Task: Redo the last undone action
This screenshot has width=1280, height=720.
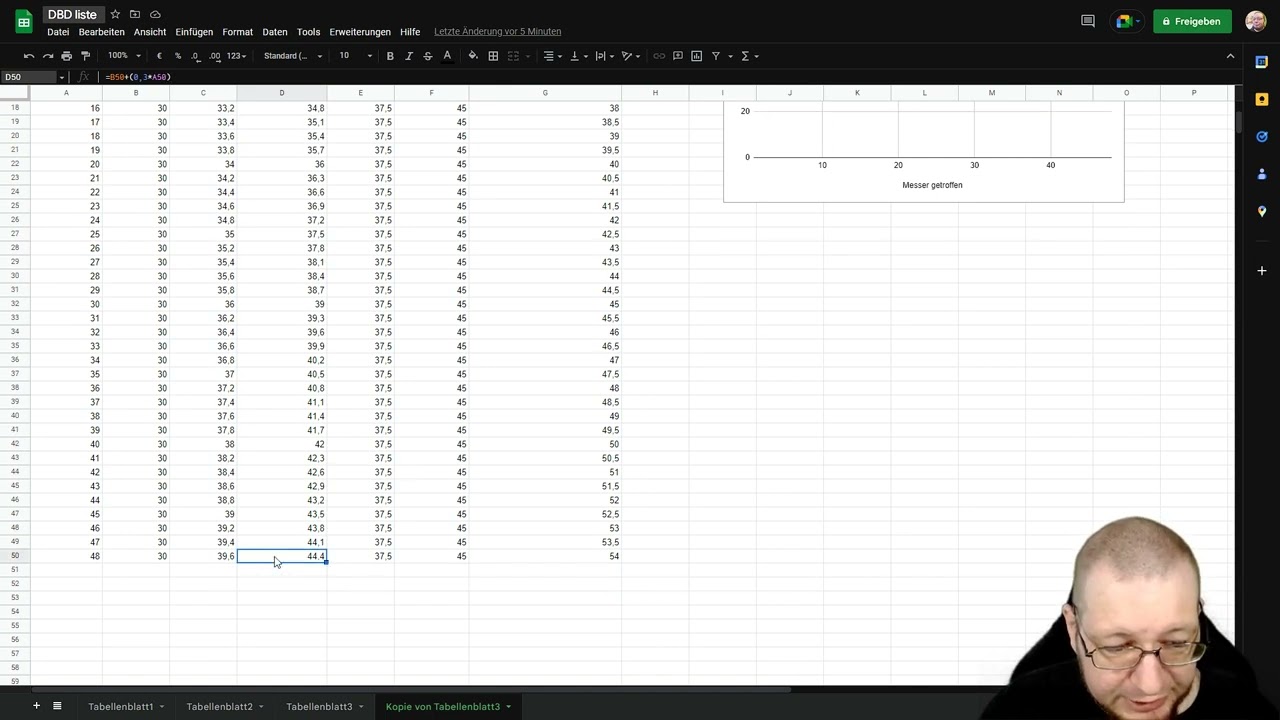Action: (x=47, y=56)
